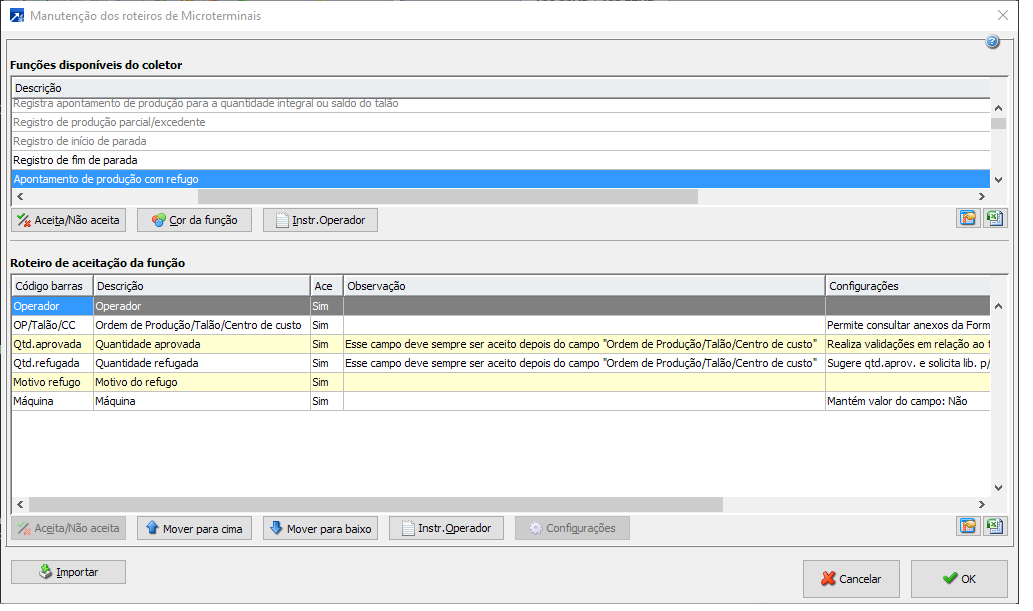
Task: Open the blue help question-mark icon
Action: point(992,42)
